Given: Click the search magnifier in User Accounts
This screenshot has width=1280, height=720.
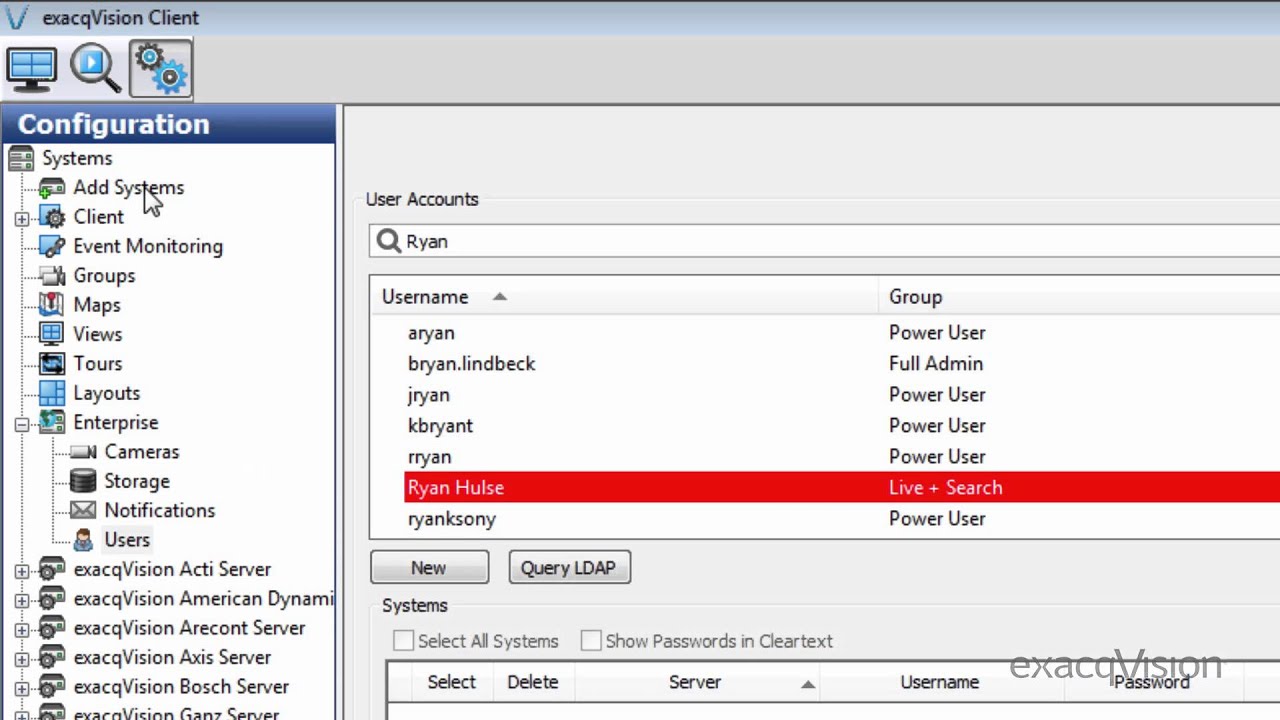Looking at the screenshot, I should 388,241.
